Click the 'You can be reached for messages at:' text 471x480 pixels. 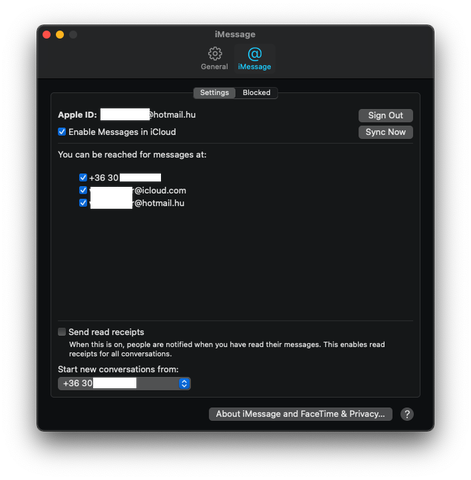tap(132, 155)
